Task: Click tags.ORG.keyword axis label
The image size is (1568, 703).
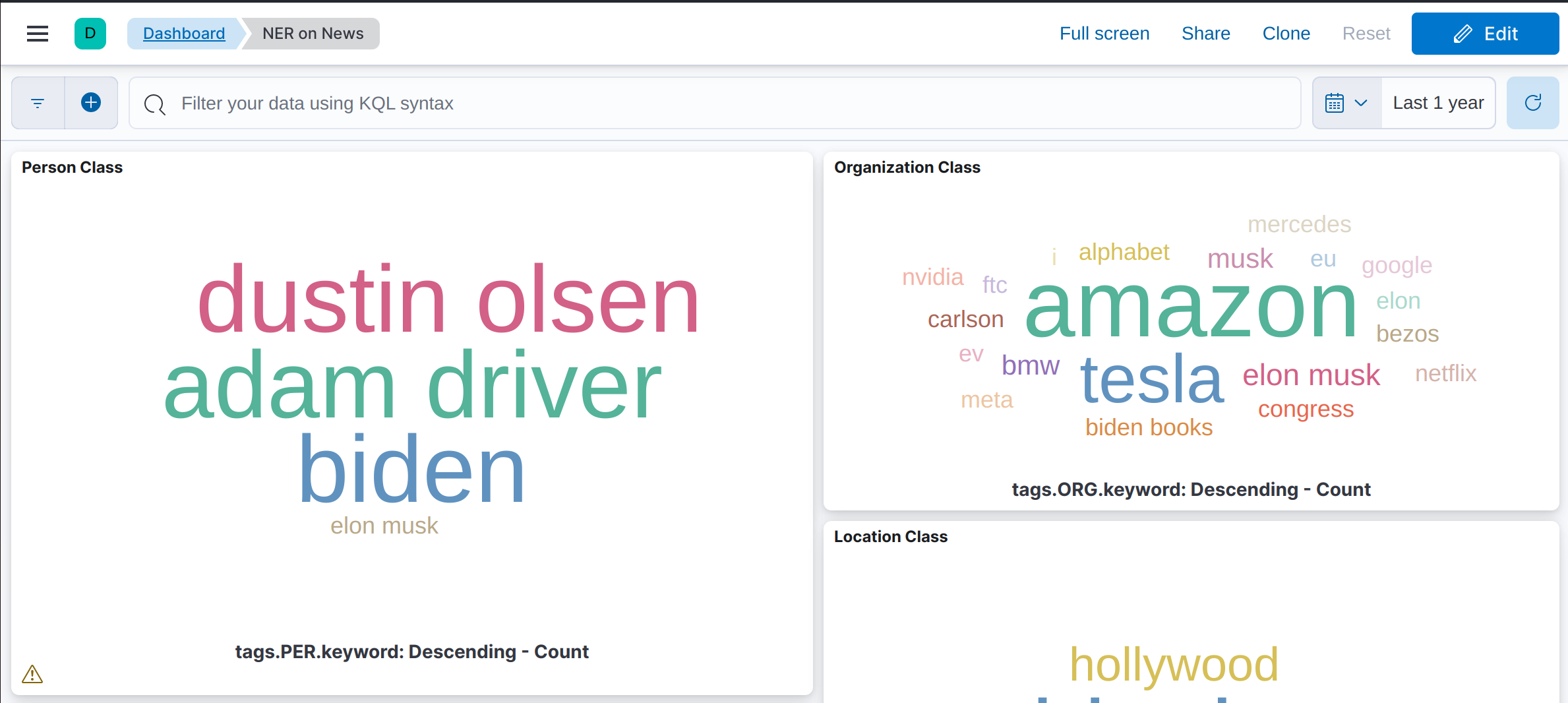Action: pos(1191,489)
